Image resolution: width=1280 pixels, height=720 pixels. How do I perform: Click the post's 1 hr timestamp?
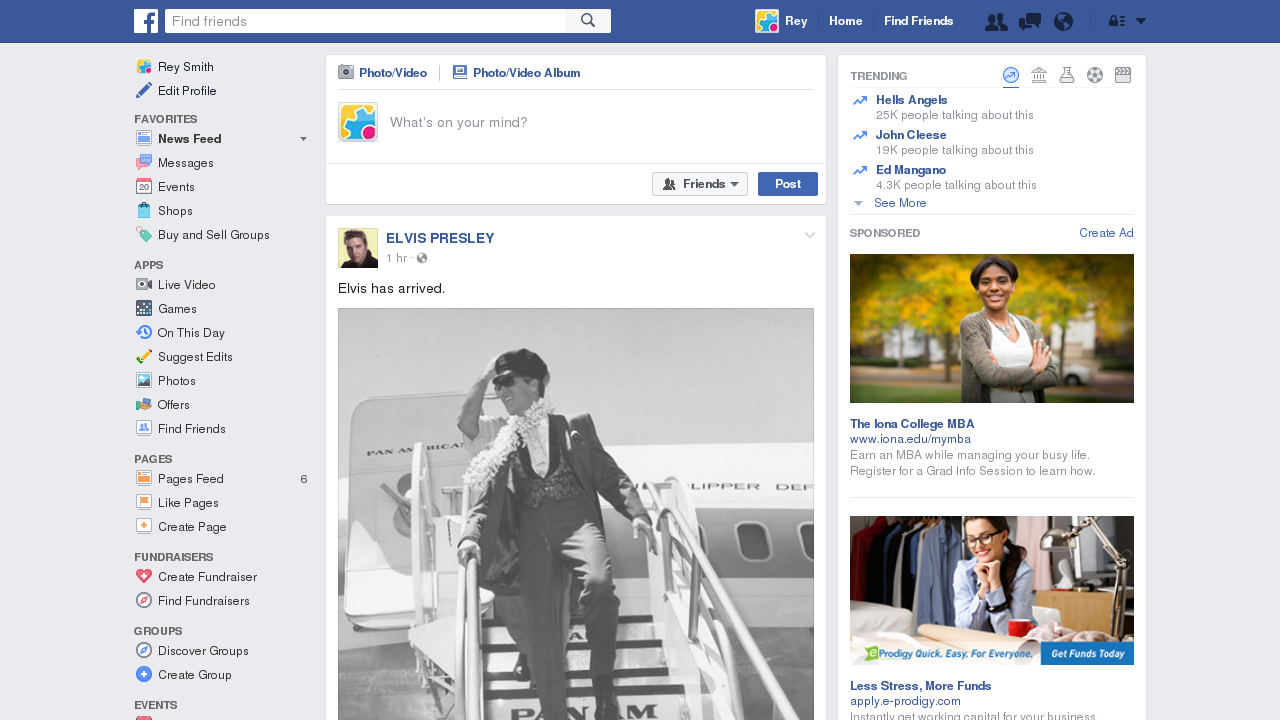point(396,258)
